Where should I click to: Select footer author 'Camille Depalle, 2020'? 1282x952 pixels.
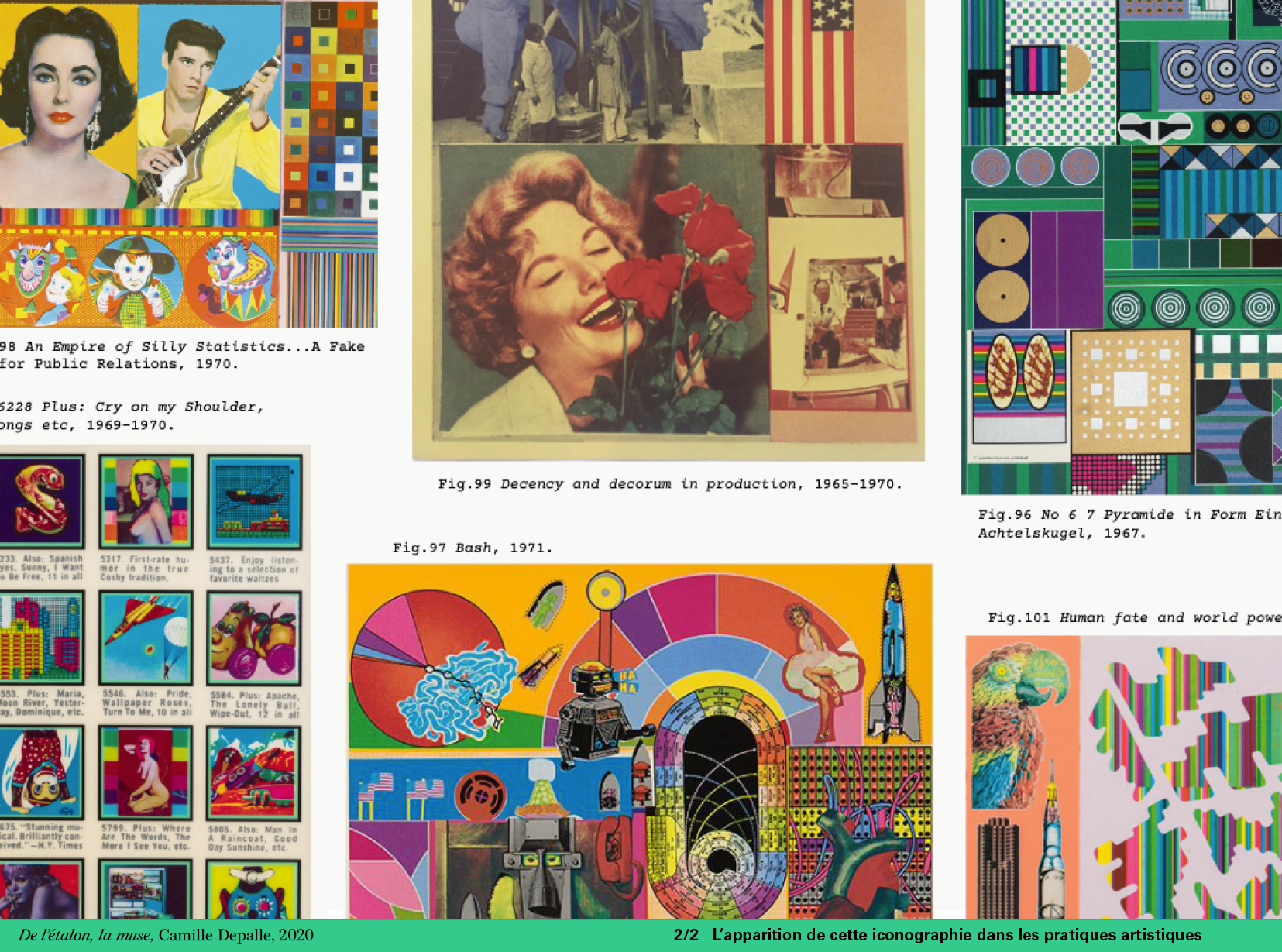[236, 935]
